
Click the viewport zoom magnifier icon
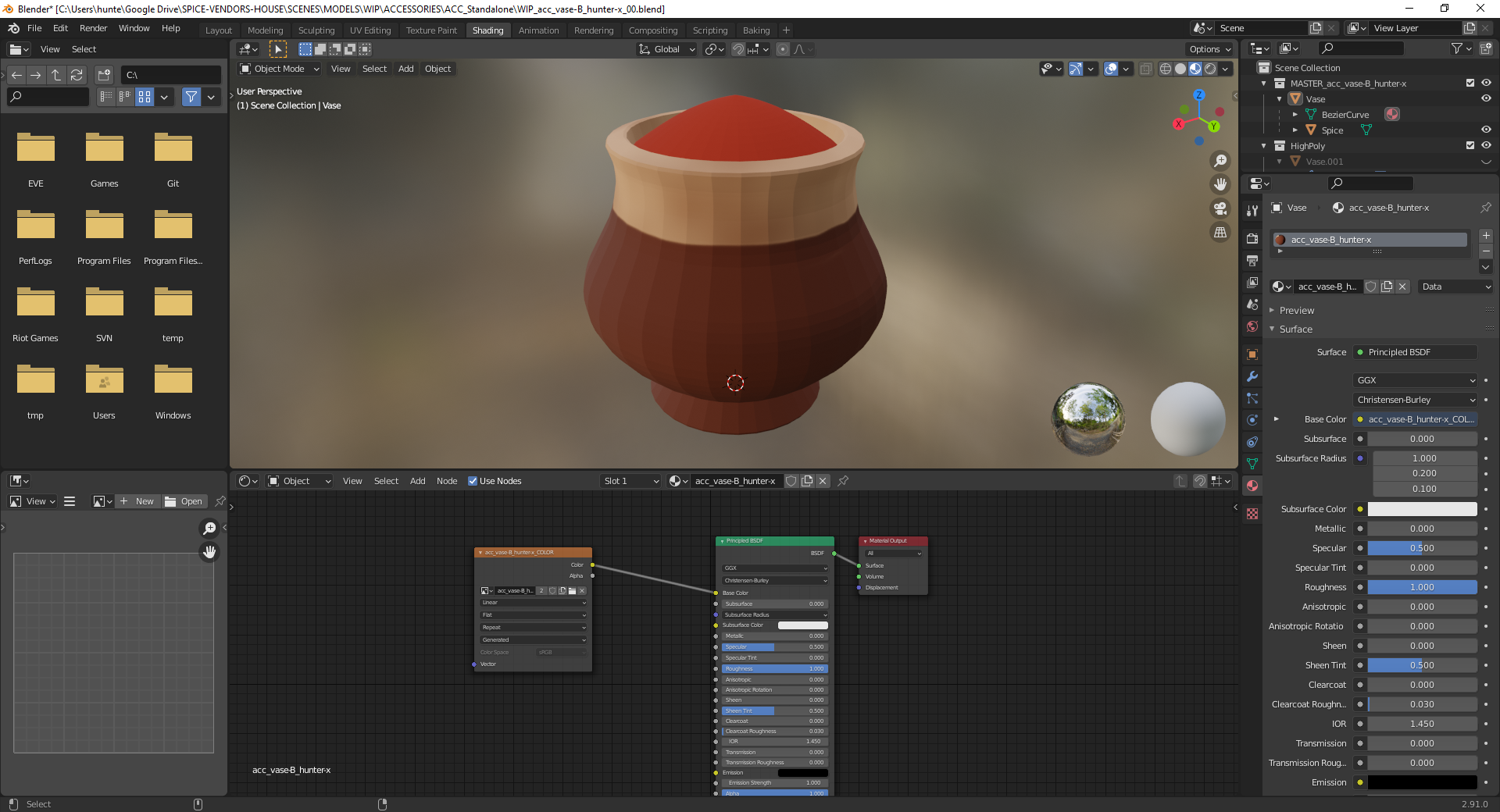pos(1220,161)
